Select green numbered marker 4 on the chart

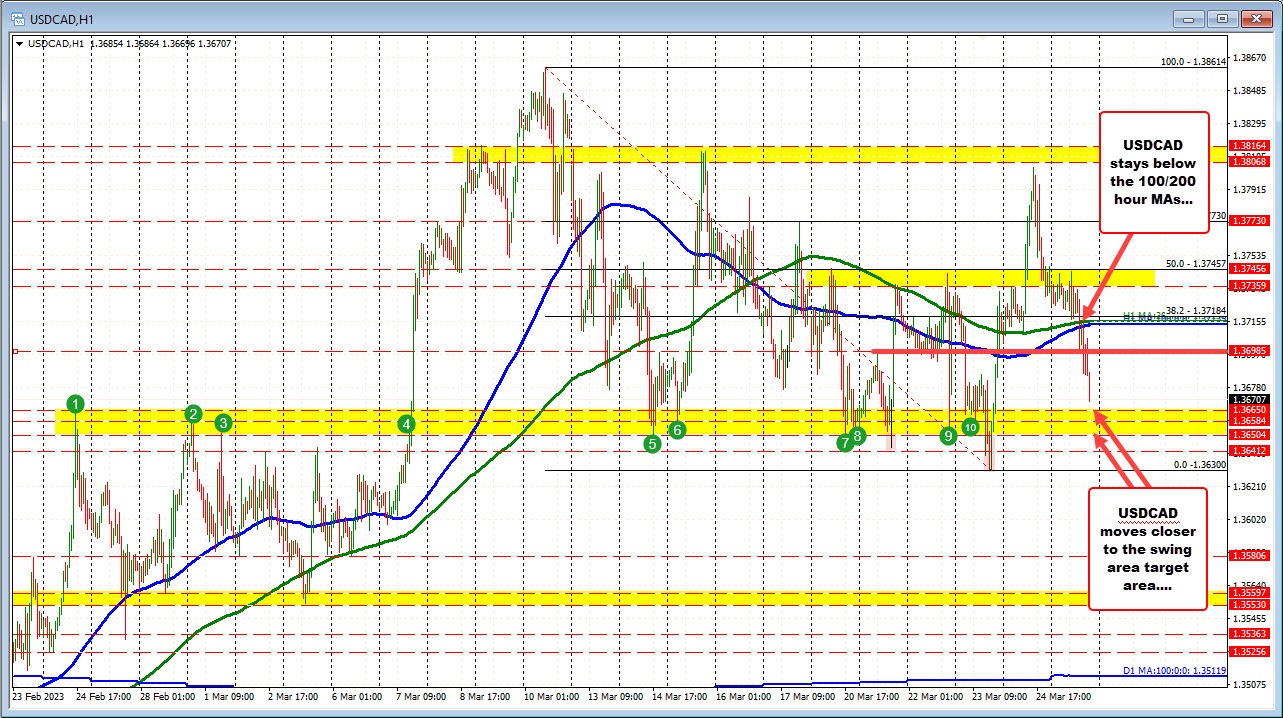[406, 424]
